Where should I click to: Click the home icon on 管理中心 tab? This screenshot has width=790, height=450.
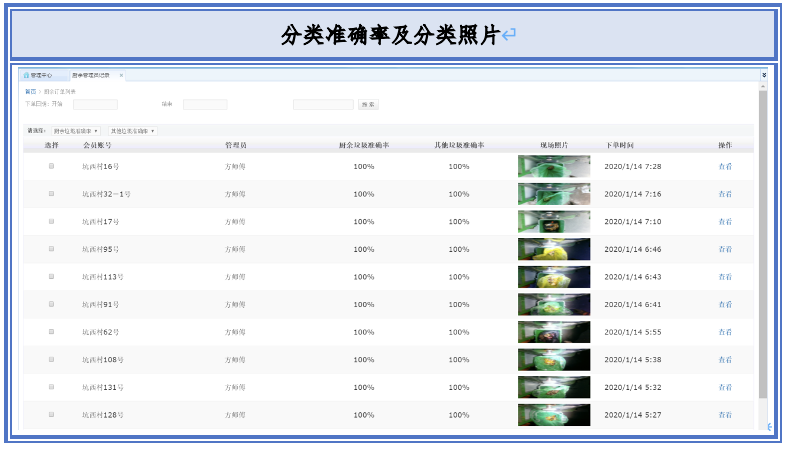[x=26, y=75]
